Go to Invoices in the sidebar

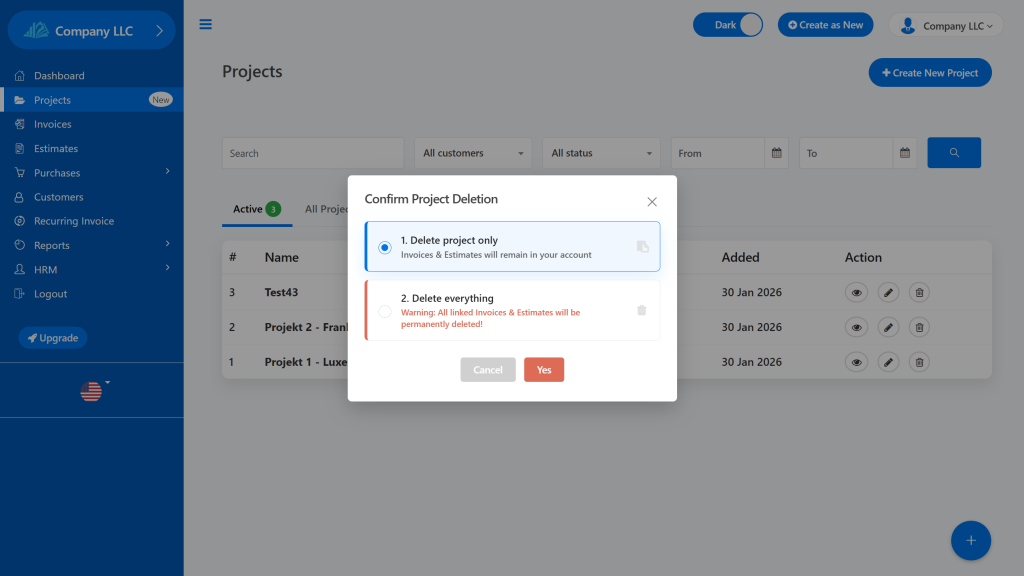53,124
